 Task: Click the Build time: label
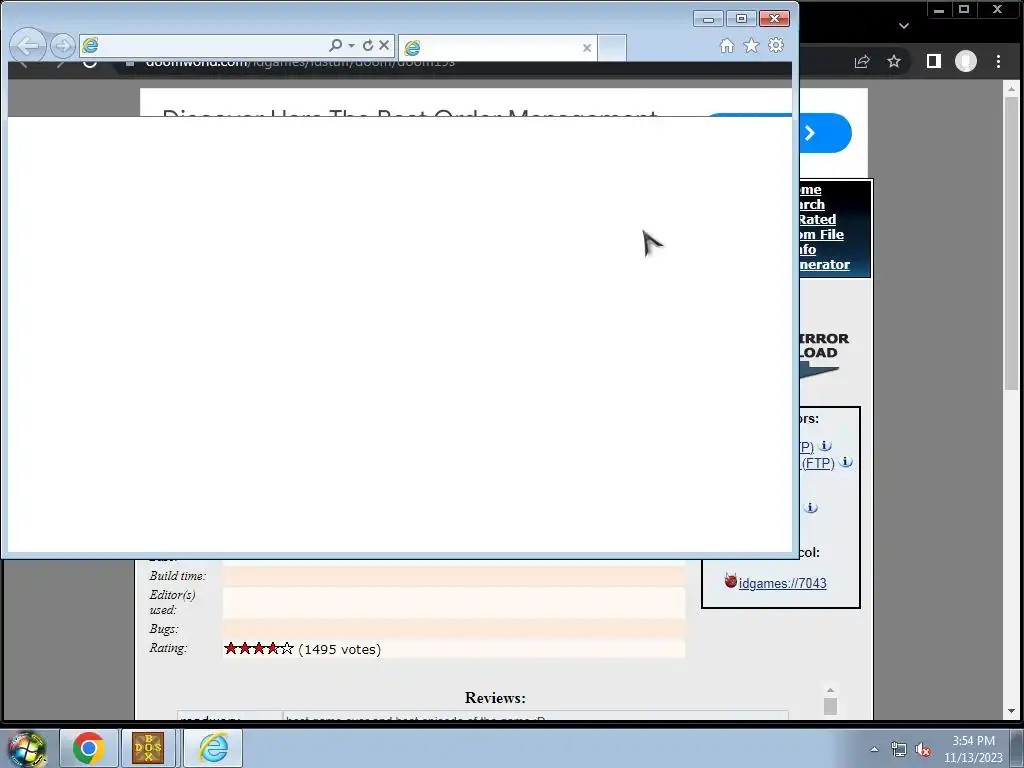click(x=177, y=576)
